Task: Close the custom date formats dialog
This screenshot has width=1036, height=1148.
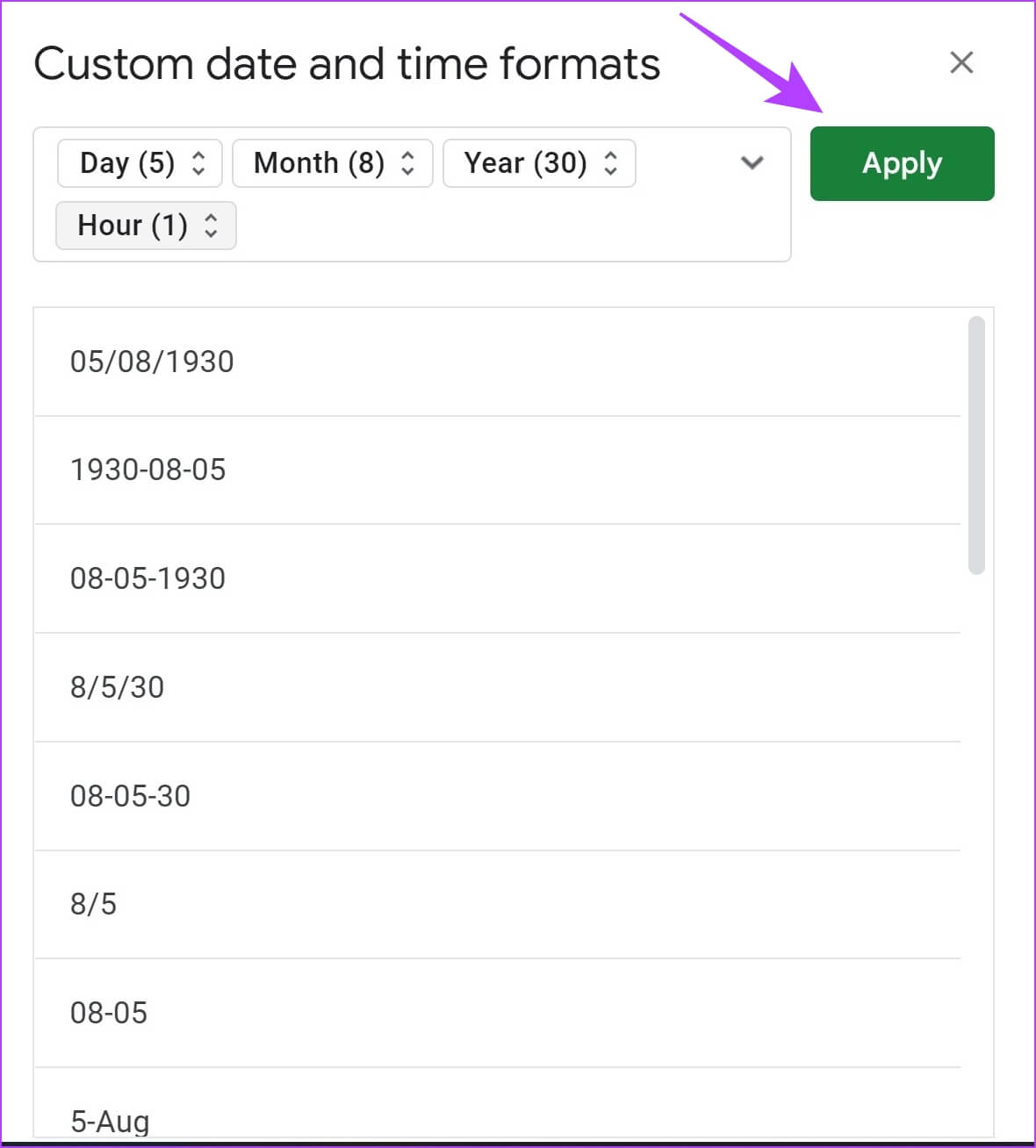Action: (961, 63)
